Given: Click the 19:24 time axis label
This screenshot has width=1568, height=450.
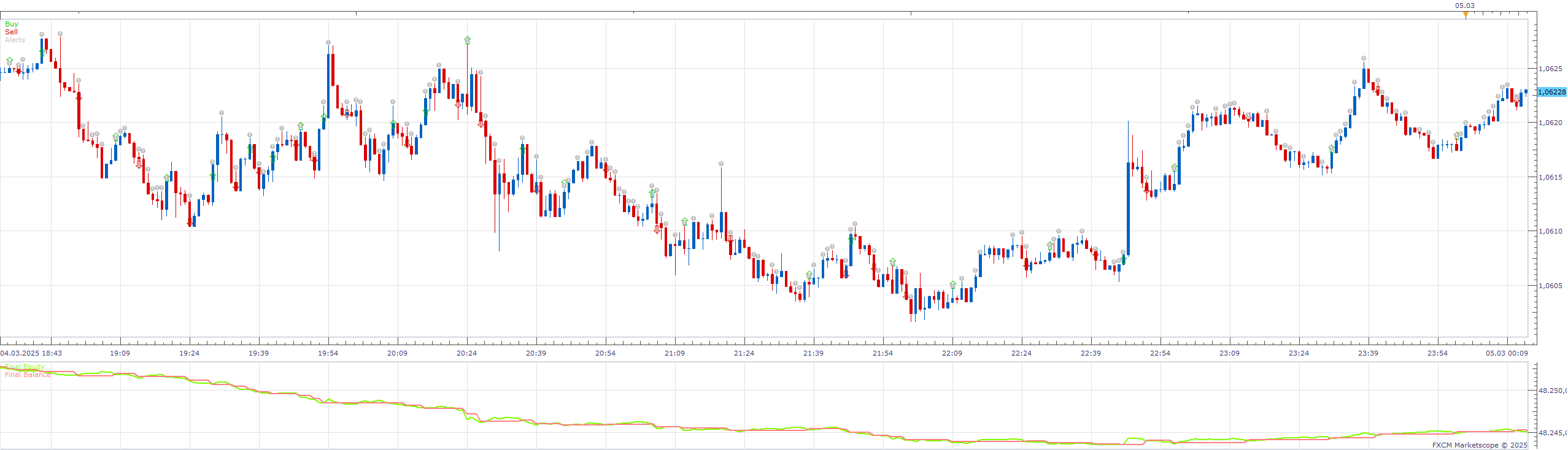Looking at the screenshot, I should 189,353.
